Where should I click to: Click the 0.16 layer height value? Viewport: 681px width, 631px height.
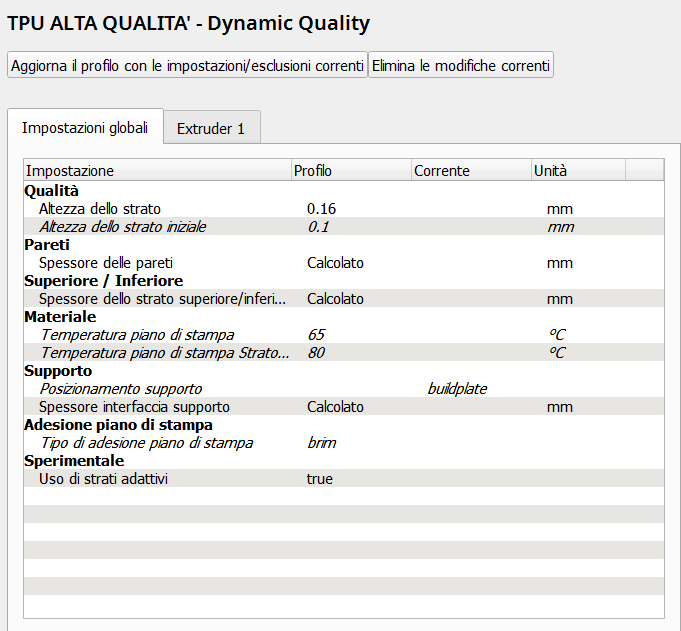[x=322, y=209]
